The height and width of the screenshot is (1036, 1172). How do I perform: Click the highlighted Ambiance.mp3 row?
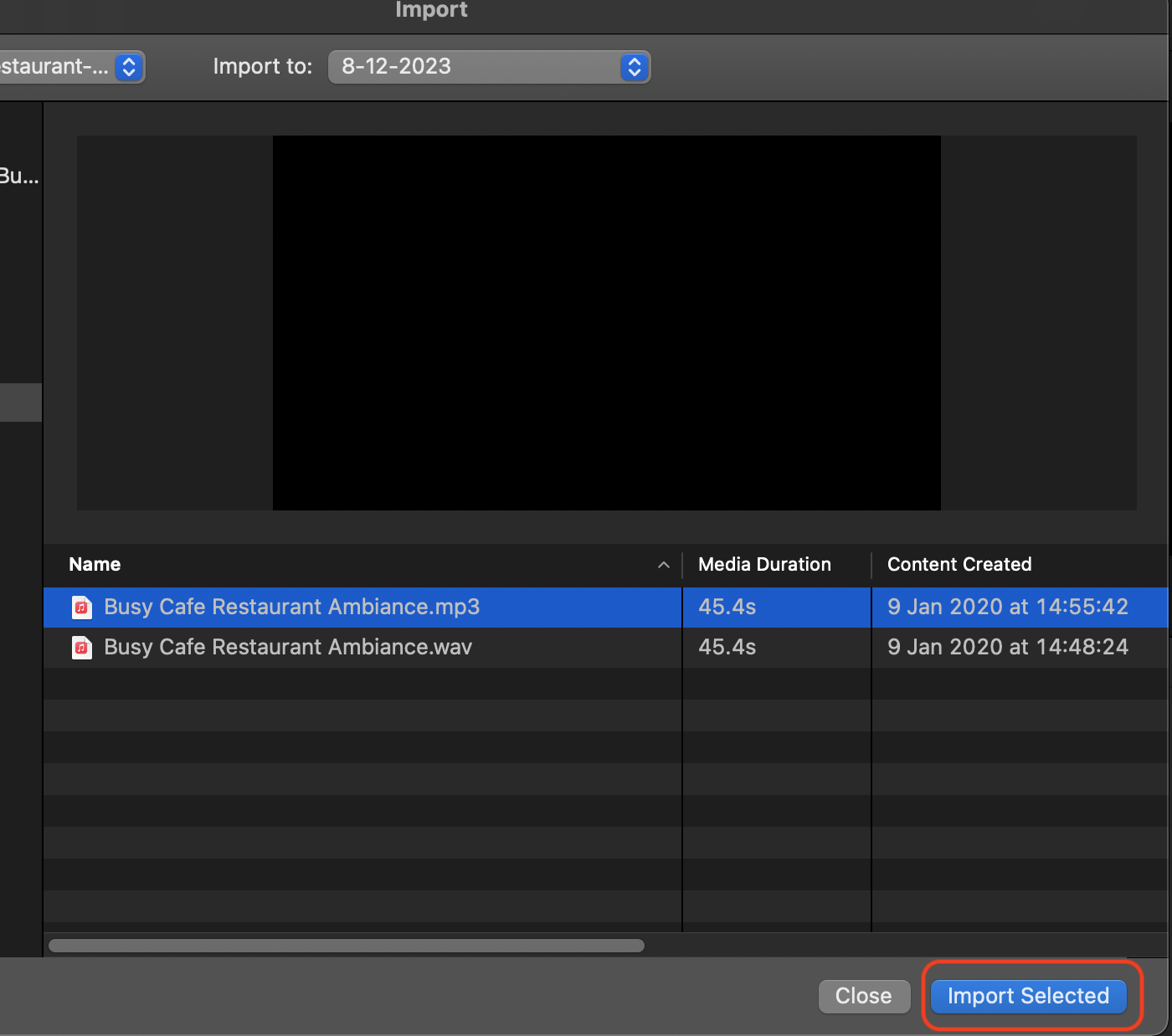291,607
